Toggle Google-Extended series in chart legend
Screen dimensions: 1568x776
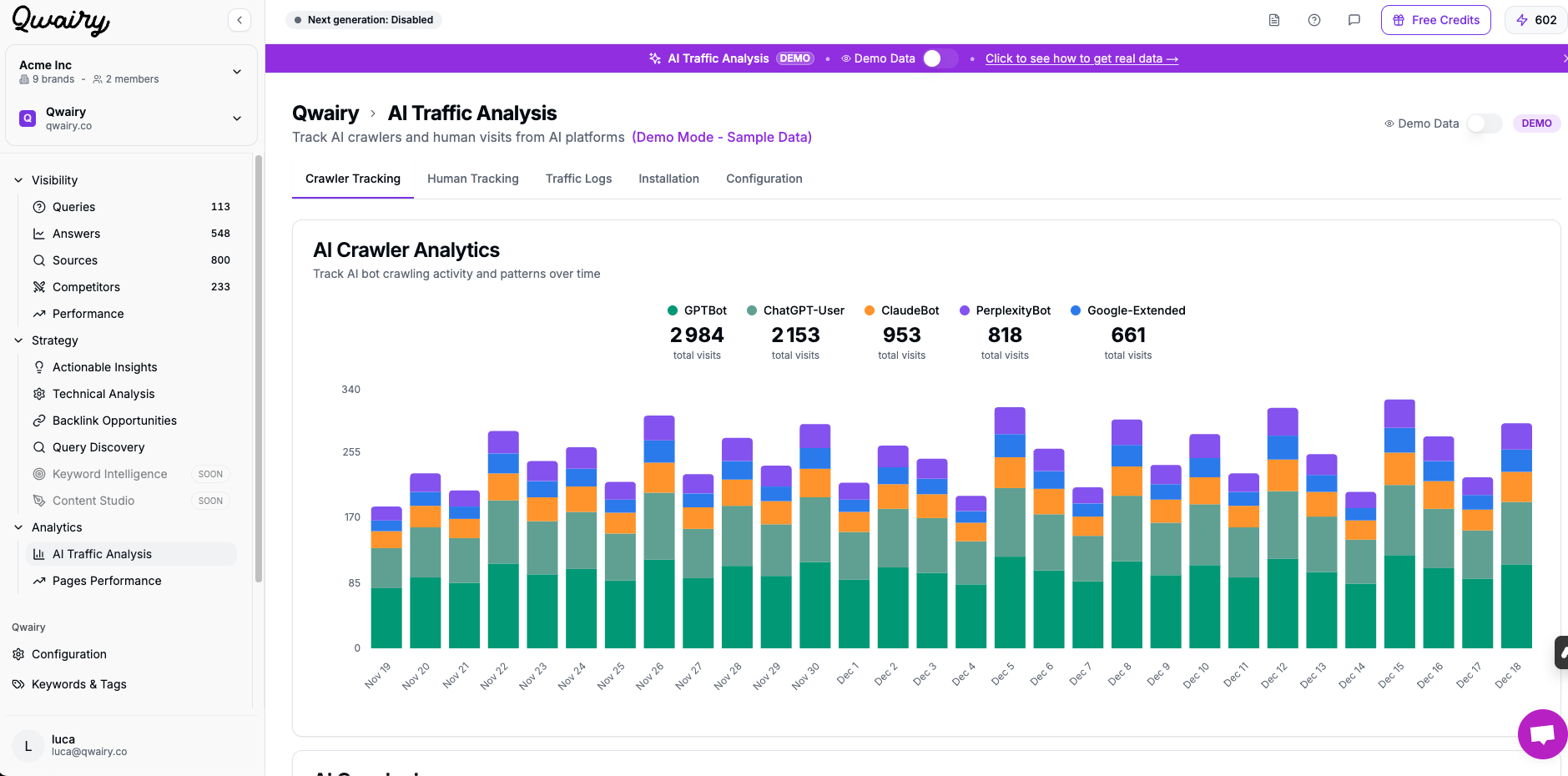(1127, 310)
